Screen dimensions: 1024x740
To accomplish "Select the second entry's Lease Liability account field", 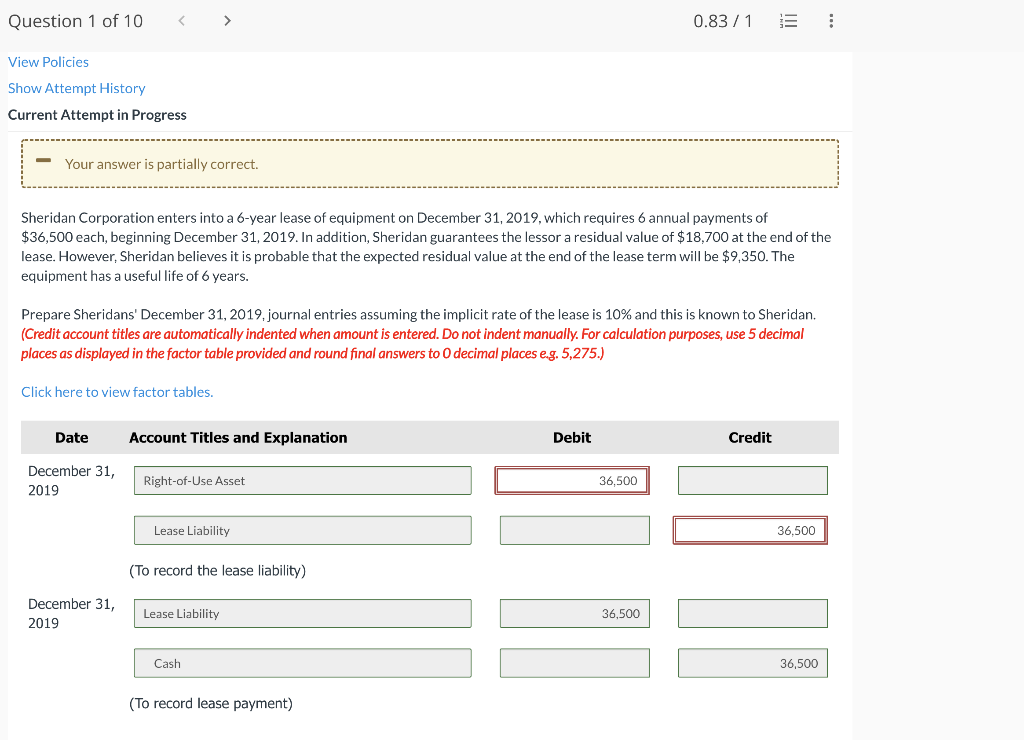I will 302,613.
